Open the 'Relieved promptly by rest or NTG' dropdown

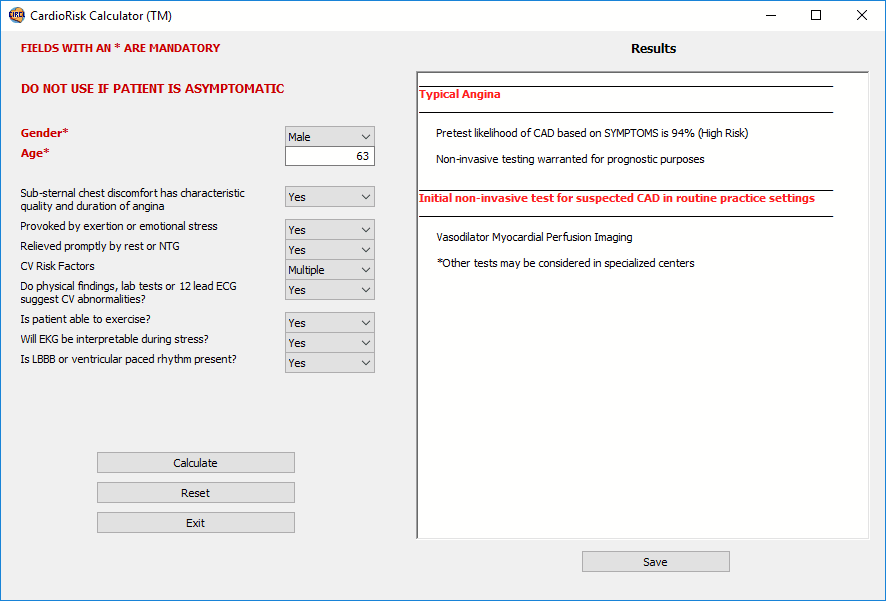point(330,250)
